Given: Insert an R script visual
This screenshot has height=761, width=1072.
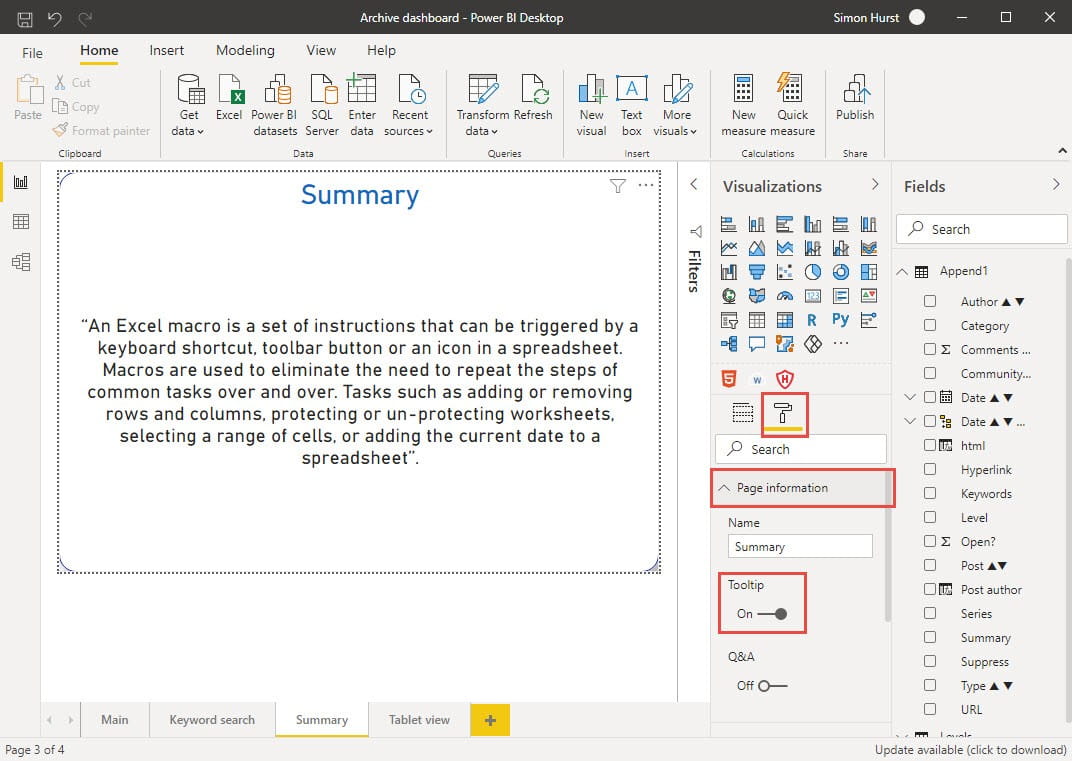Looking at the screenshot, I should tap(812, 320).
